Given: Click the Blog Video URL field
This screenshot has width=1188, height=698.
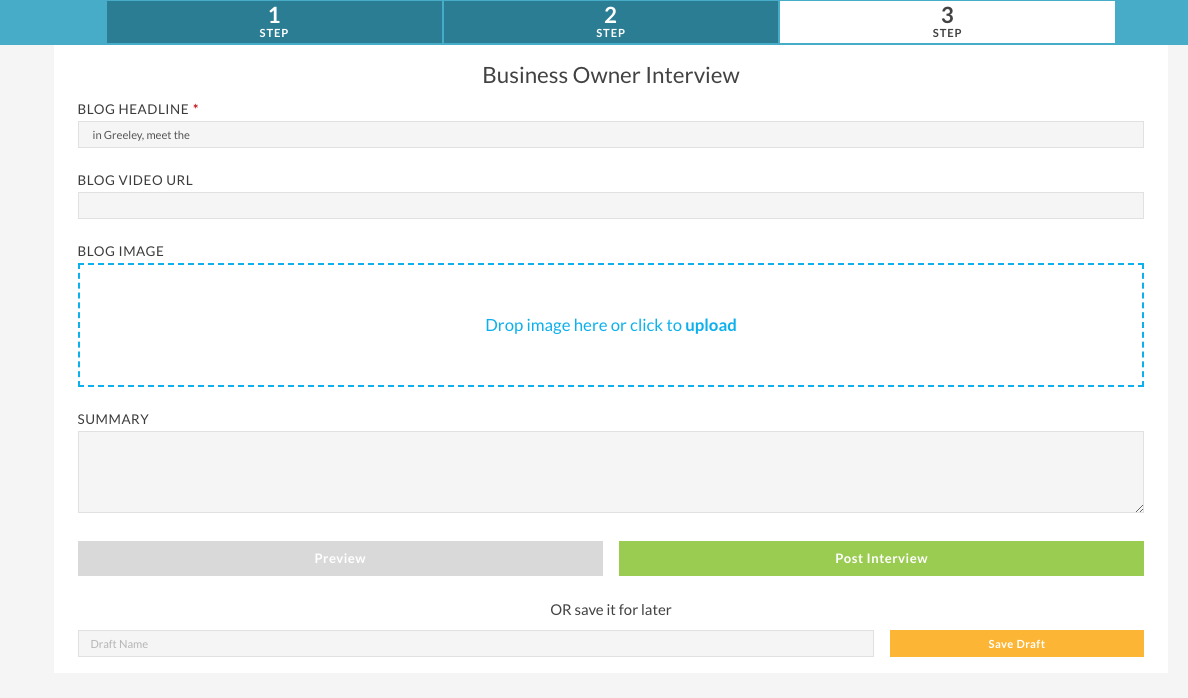Looking at the screenshot, I should pyautogui.click(x=611, y=205).
